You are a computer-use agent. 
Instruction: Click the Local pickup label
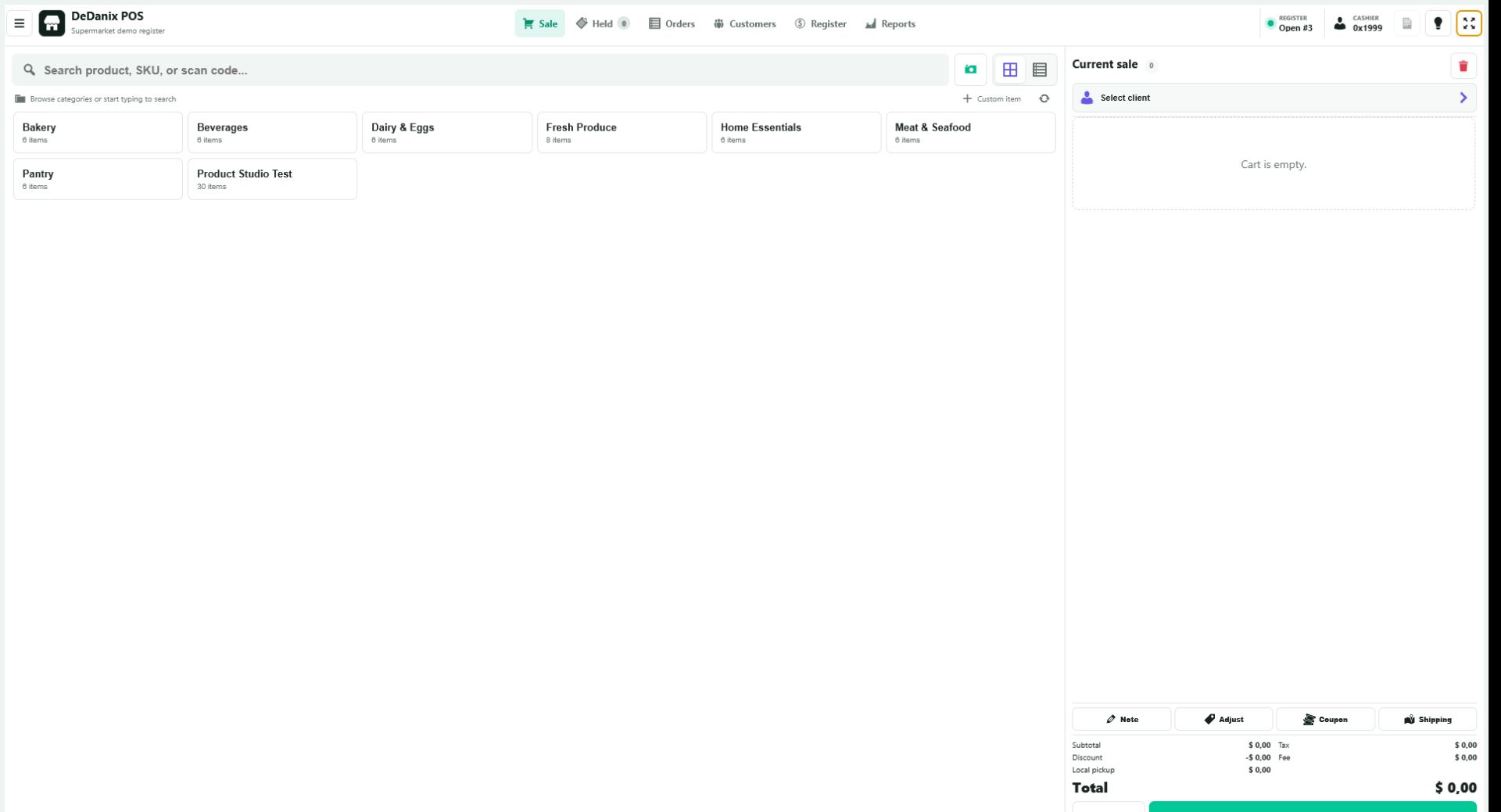[x=1093, y=771]
